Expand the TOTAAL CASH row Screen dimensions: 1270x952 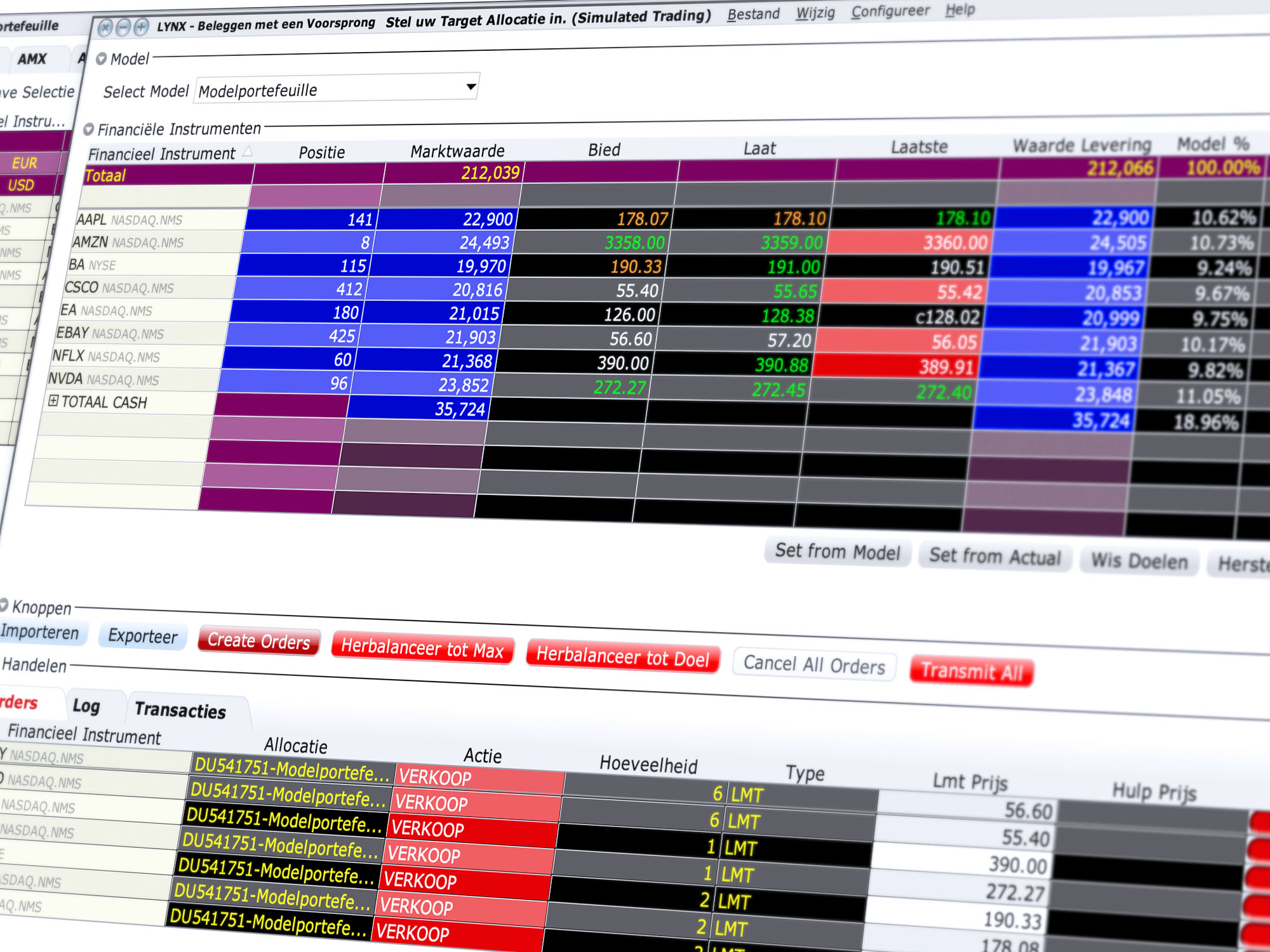(53, 400)
